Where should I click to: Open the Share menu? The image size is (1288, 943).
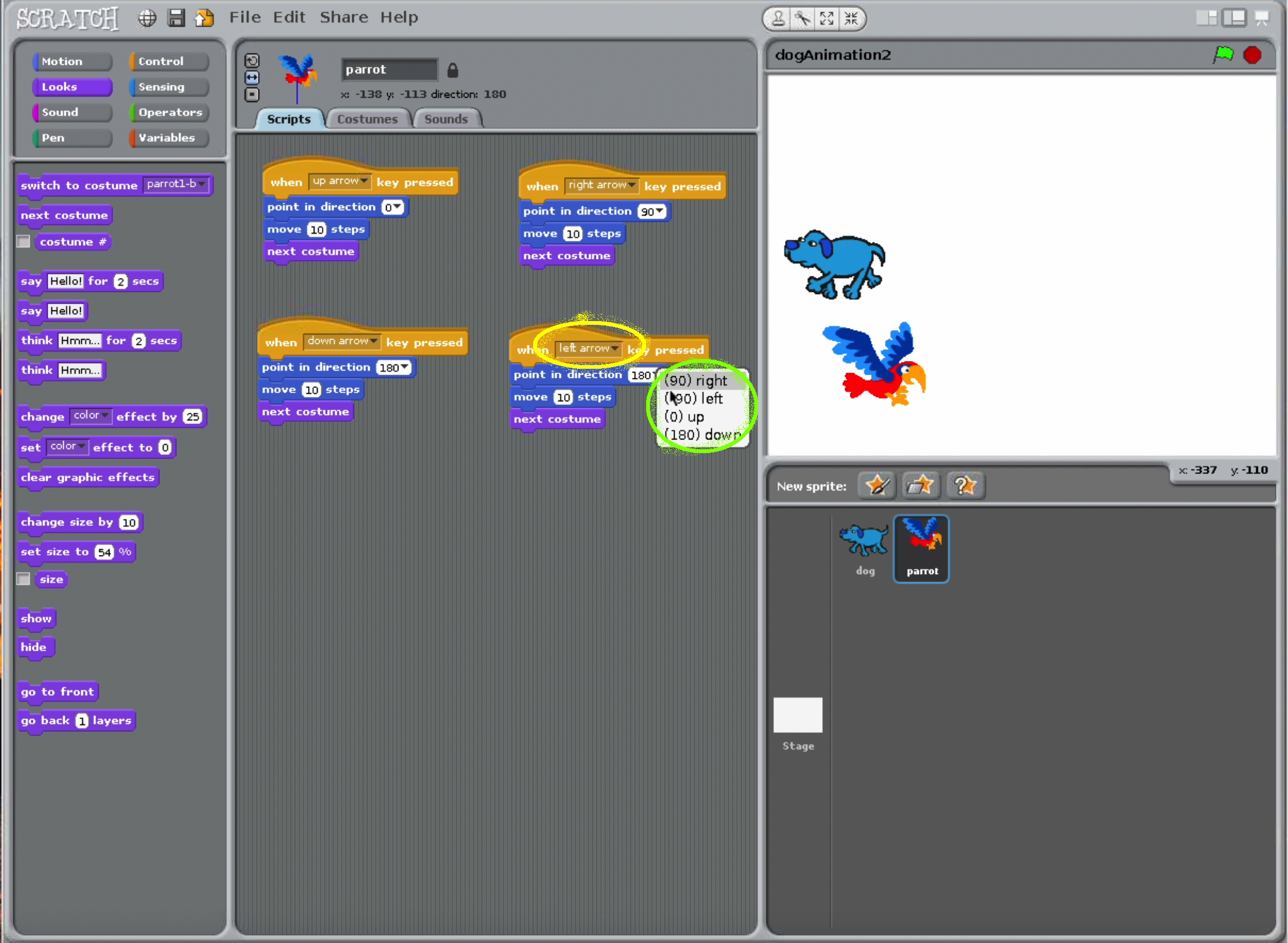pyautogui.click(x=343, y=17)
